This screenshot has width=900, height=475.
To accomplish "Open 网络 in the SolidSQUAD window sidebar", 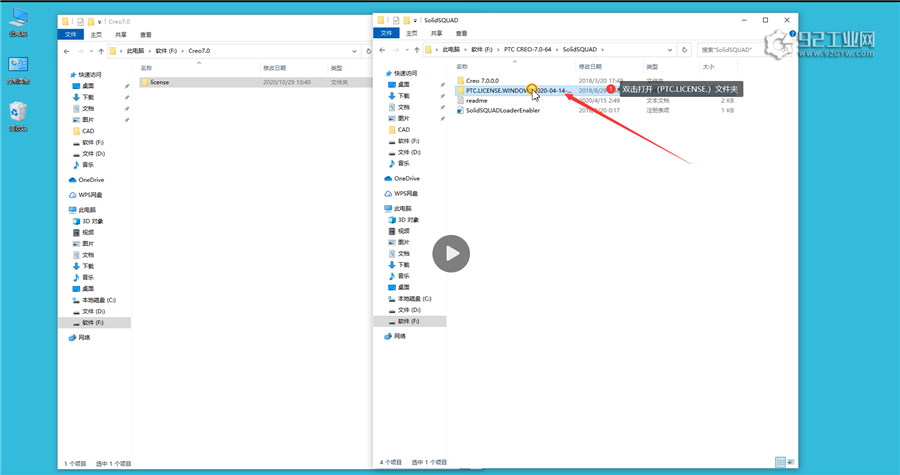I will point(396,336).
